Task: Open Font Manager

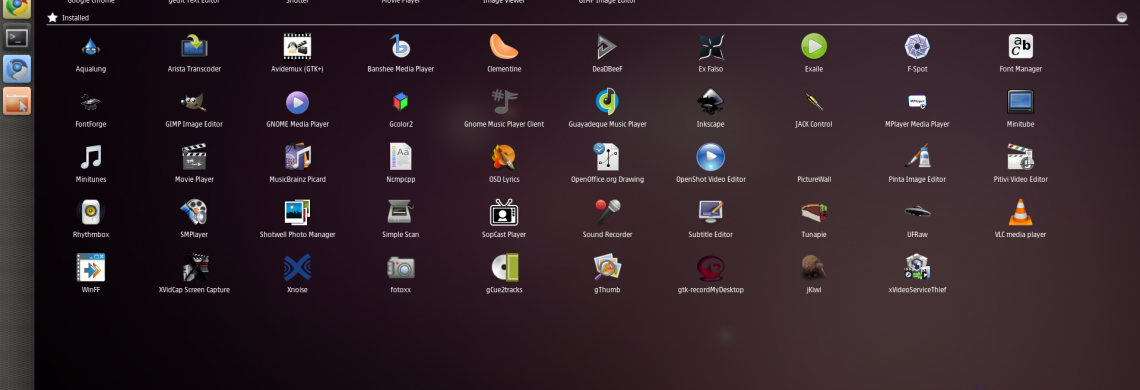Action: (x=1021, y=47)
